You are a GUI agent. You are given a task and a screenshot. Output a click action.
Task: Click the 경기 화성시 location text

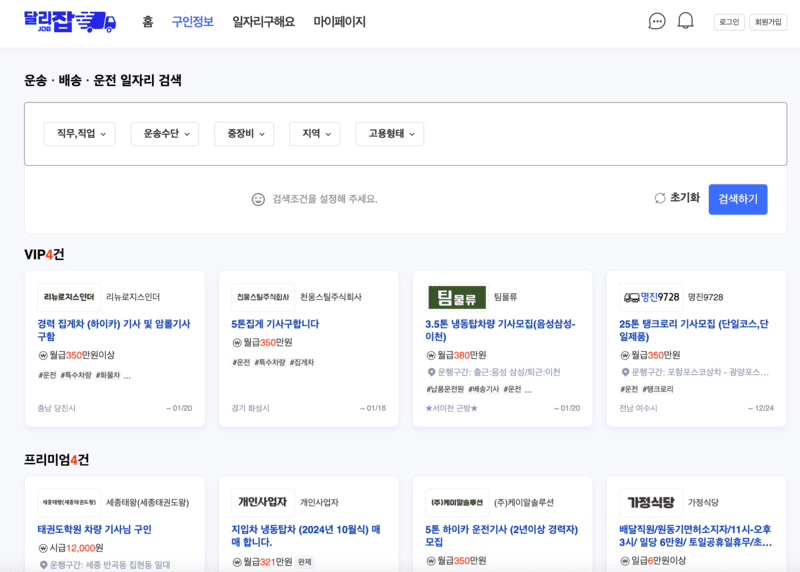click(251, 408)
